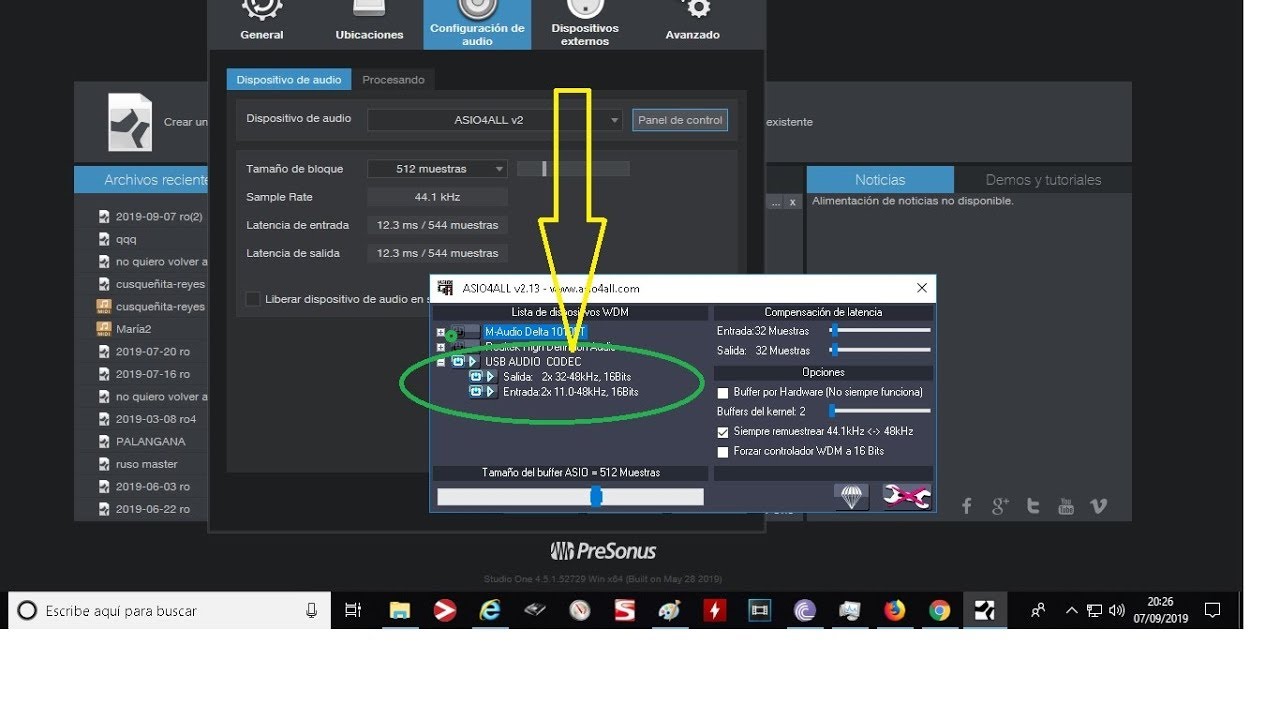This screenshot has width=1280, height=720.
Task: Click the ASIO4ALL wrench advanced-mode icon
Action: (907, 497)
